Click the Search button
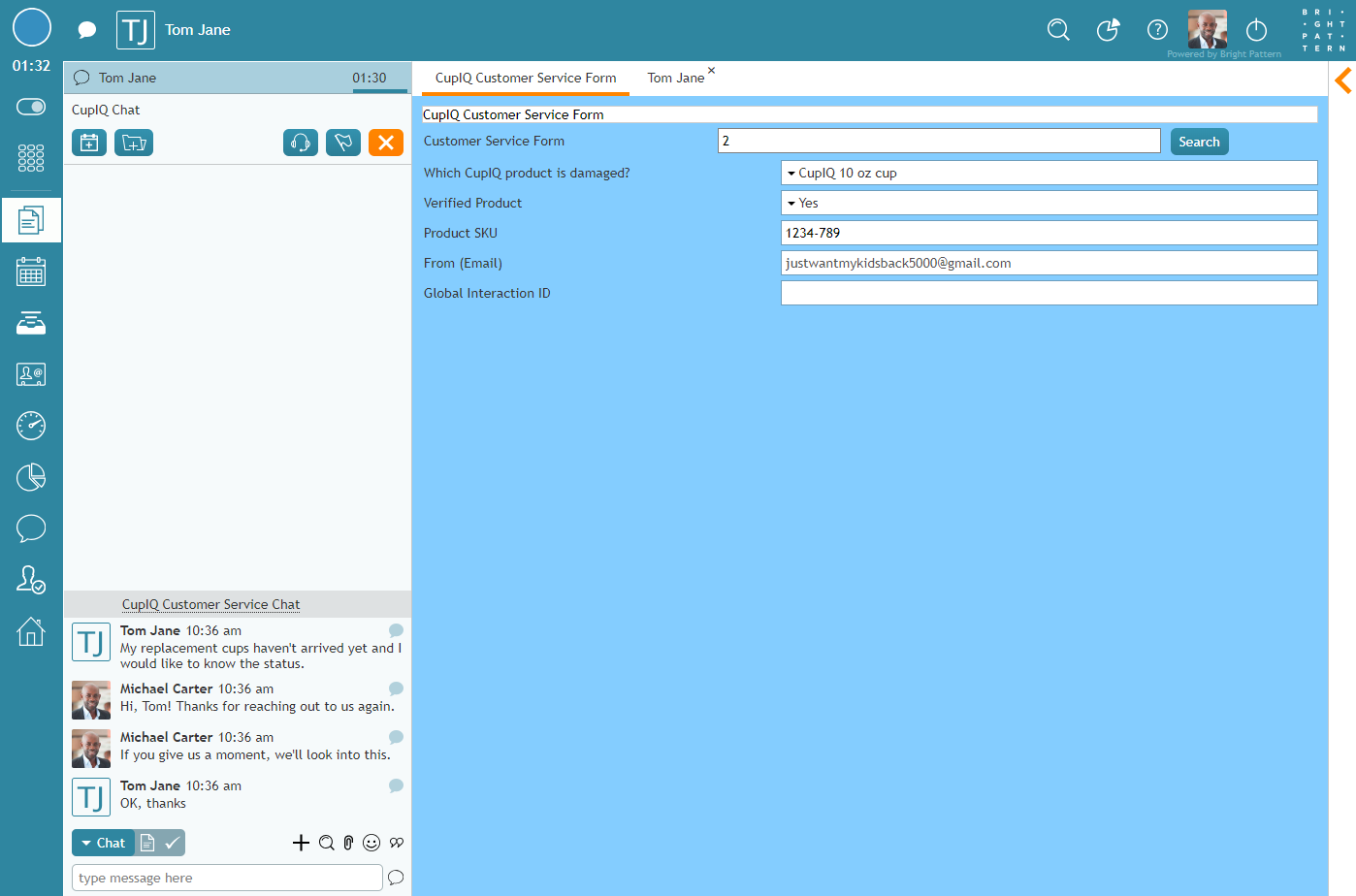The image size is (1356, 896). click(x=1199, y=142)
